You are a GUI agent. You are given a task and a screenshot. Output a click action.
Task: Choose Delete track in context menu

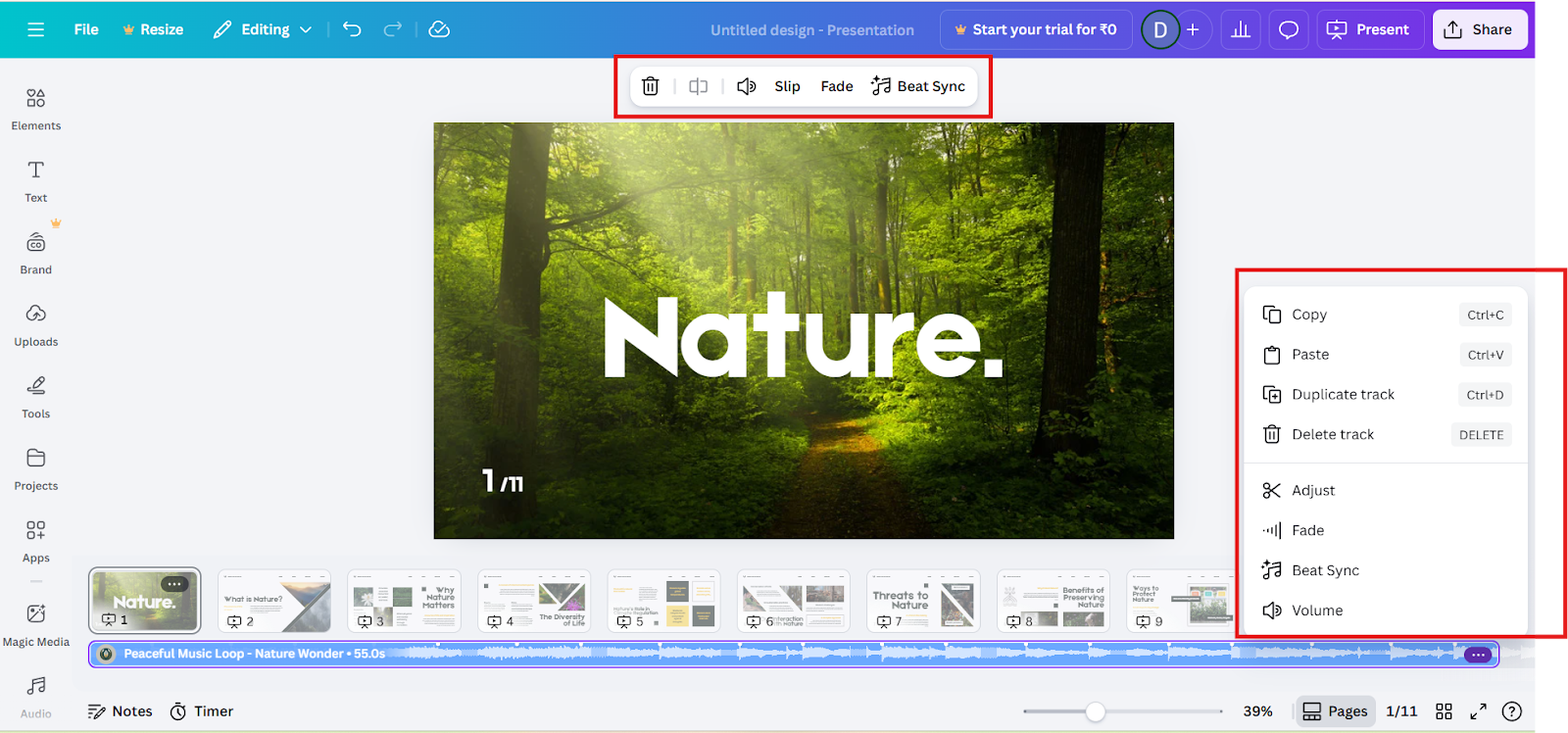[1386, 435]
